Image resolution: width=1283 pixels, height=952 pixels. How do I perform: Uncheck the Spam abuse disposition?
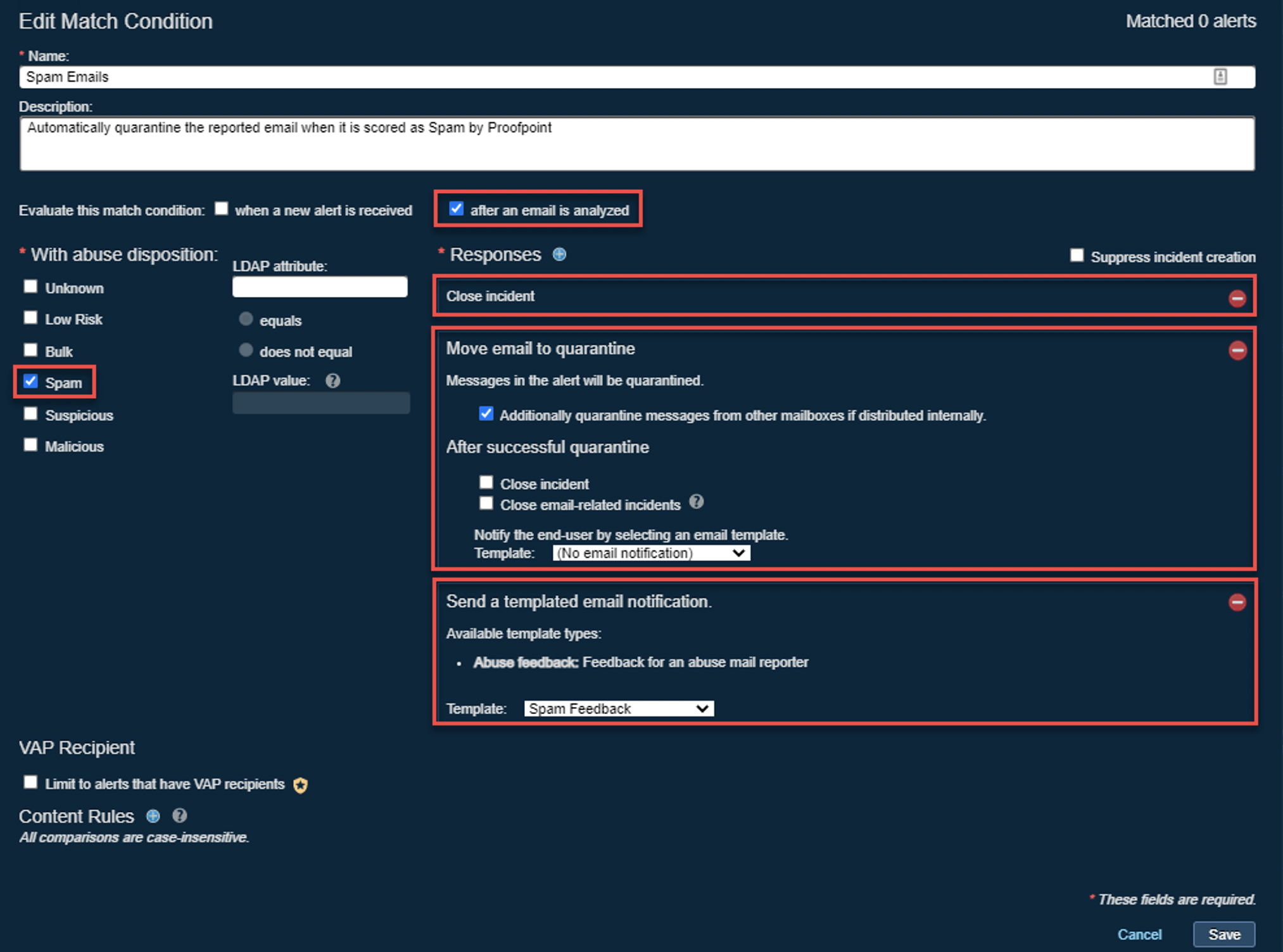[x=30, y=382]
